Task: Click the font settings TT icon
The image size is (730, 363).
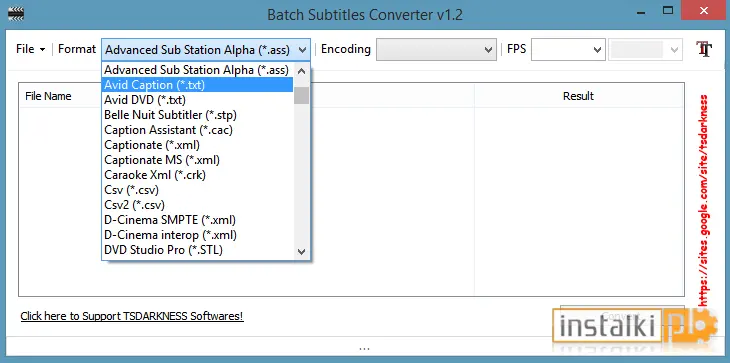Action: point(704,49)
